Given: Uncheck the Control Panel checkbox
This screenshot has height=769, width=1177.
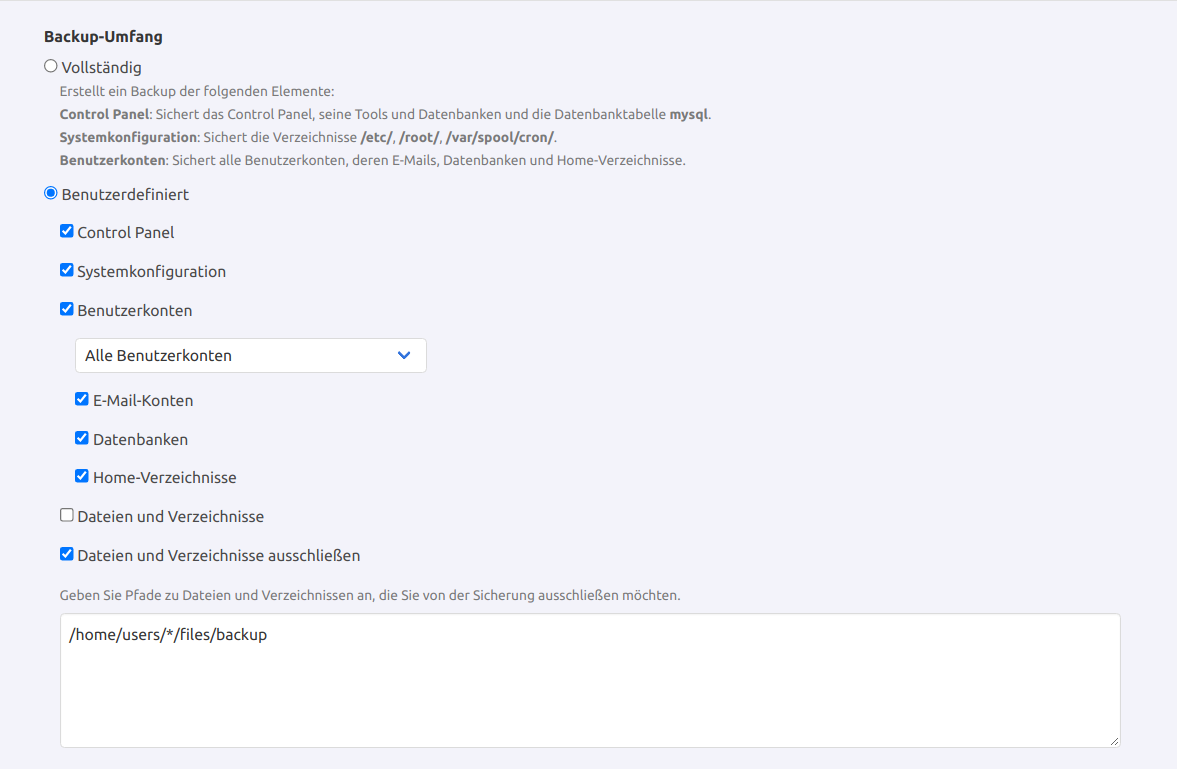Looking at the screenshot, I should [67, 231].
